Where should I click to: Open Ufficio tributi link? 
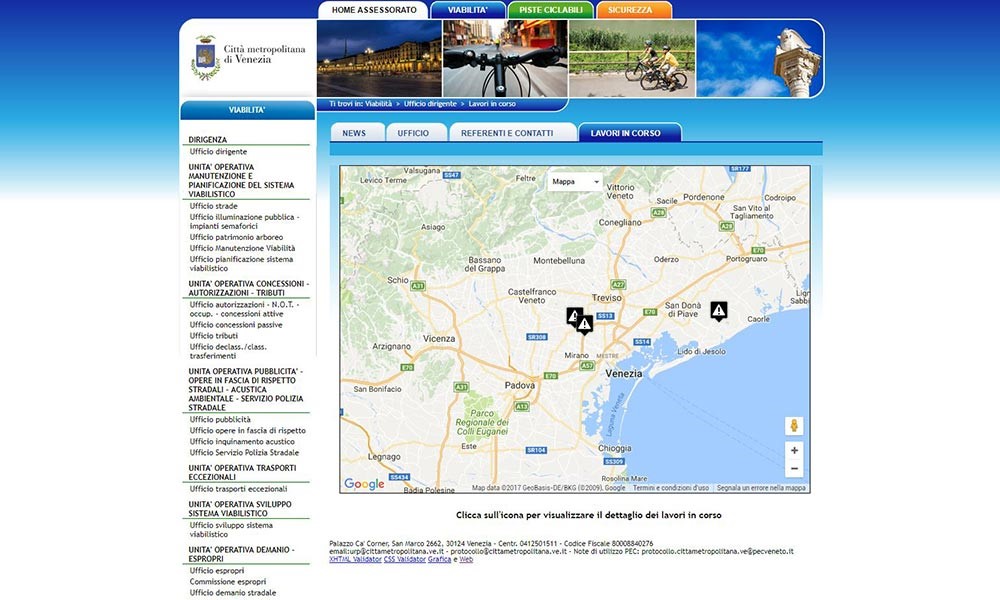[x=214, y=335]
